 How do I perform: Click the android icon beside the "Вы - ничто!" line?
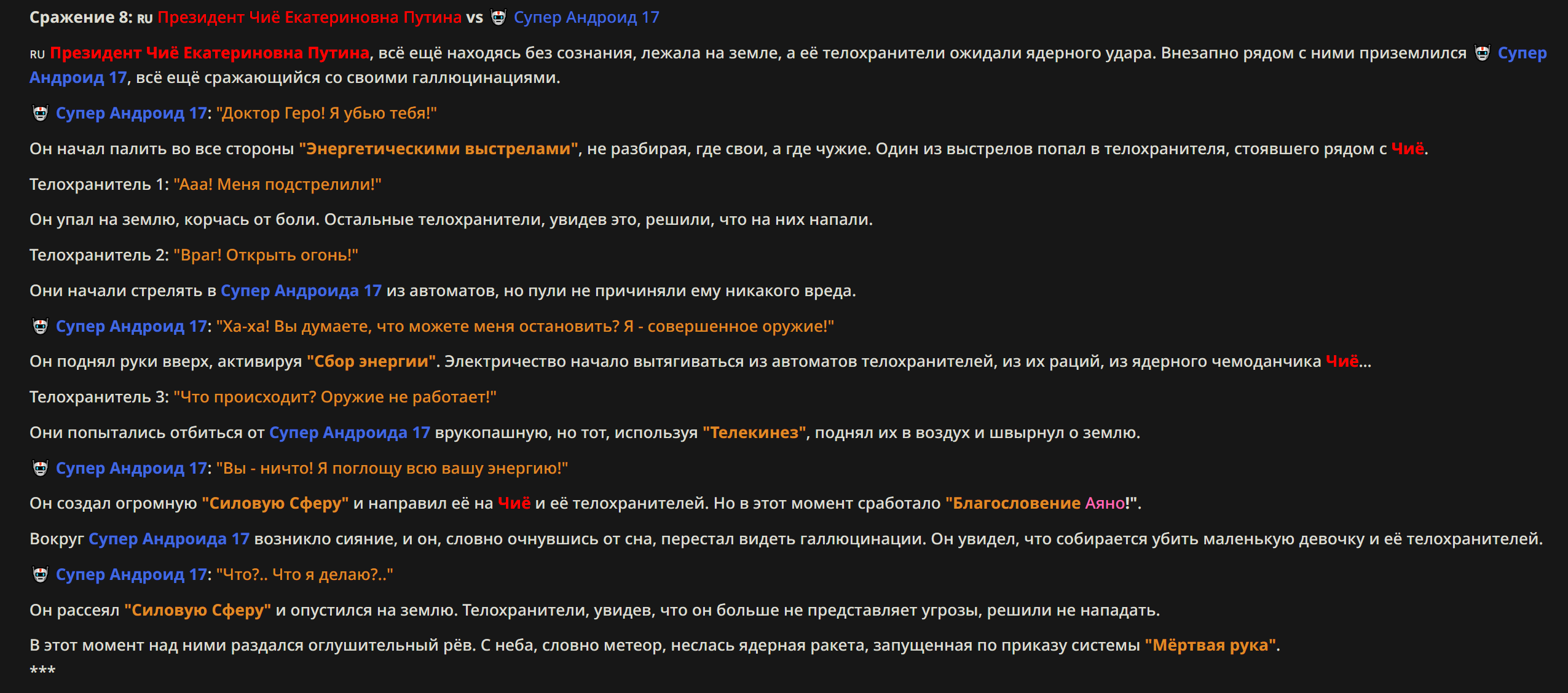pos(40,468)
